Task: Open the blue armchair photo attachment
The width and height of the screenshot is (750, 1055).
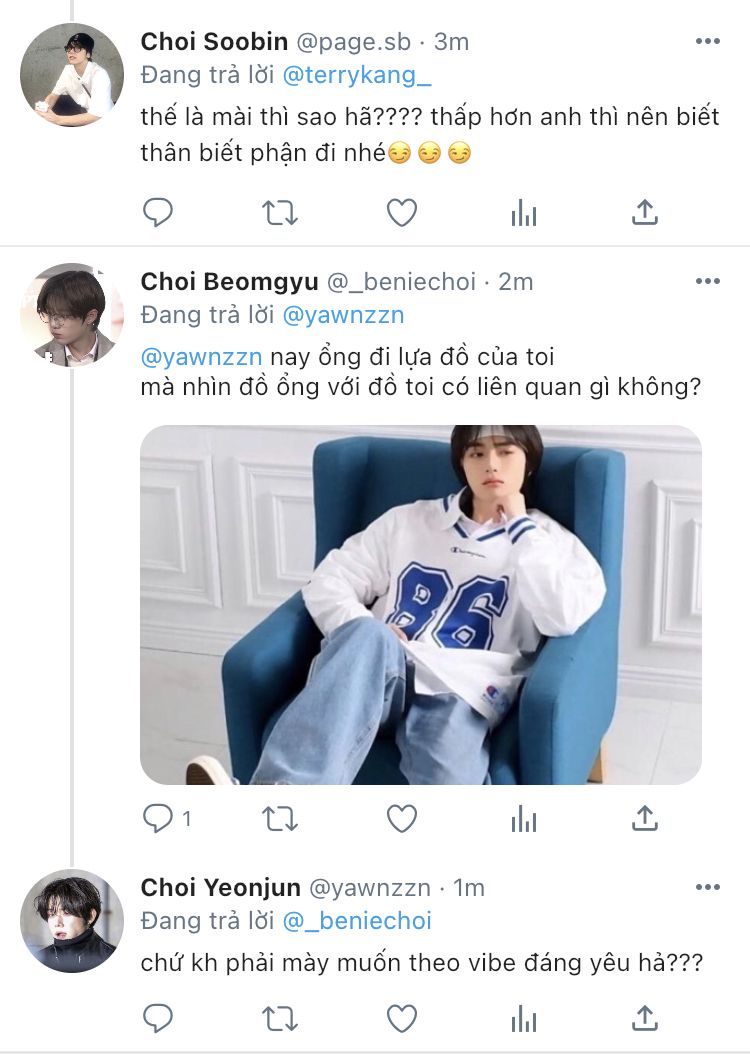Action: coord(420,604)
